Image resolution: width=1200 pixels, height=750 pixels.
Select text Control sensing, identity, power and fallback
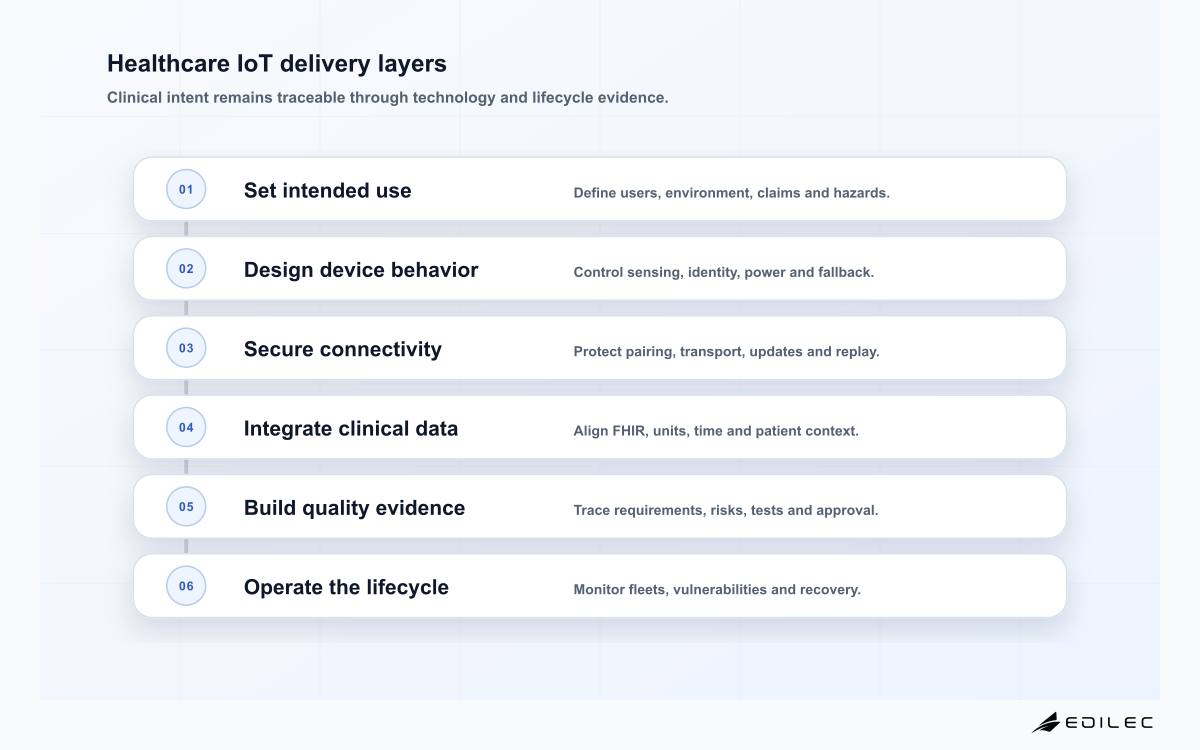pyautogui.click(x=723, y=272)
